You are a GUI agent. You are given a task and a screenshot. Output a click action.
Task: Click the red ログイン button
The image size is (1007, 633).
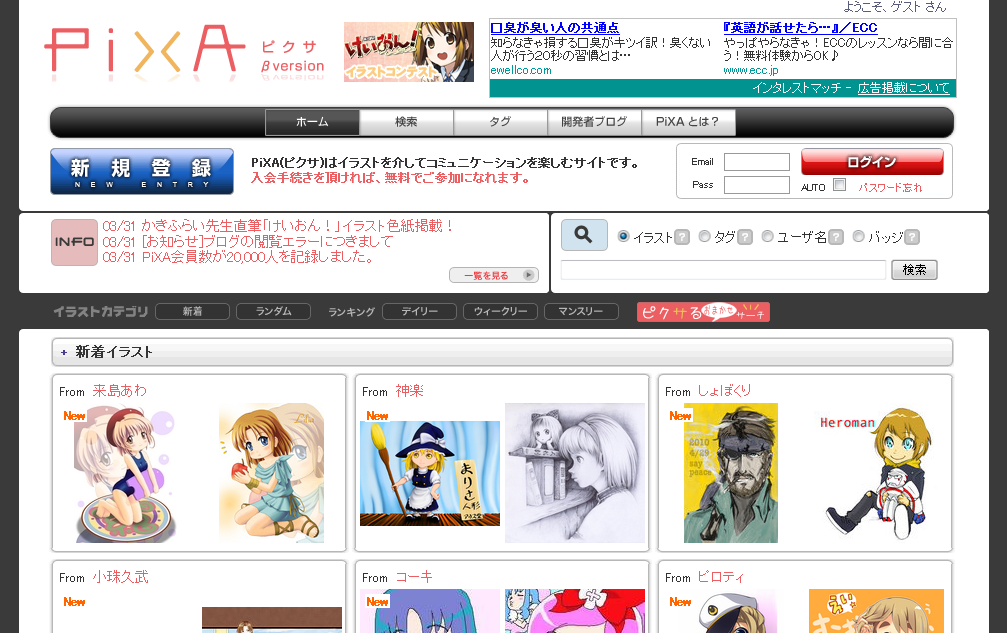pos(872,162)
